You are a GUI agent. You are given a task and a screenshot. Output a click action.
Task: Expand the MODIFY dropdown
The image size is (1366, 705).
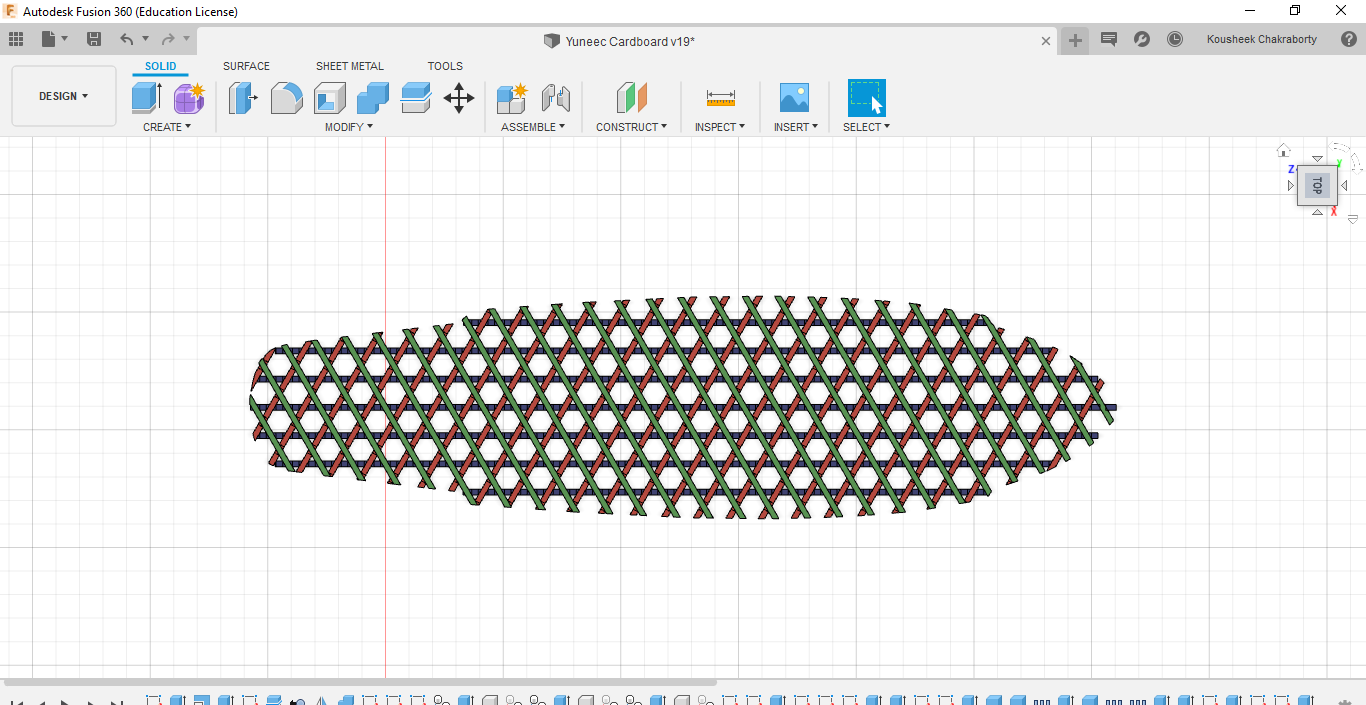click(348, 127)
